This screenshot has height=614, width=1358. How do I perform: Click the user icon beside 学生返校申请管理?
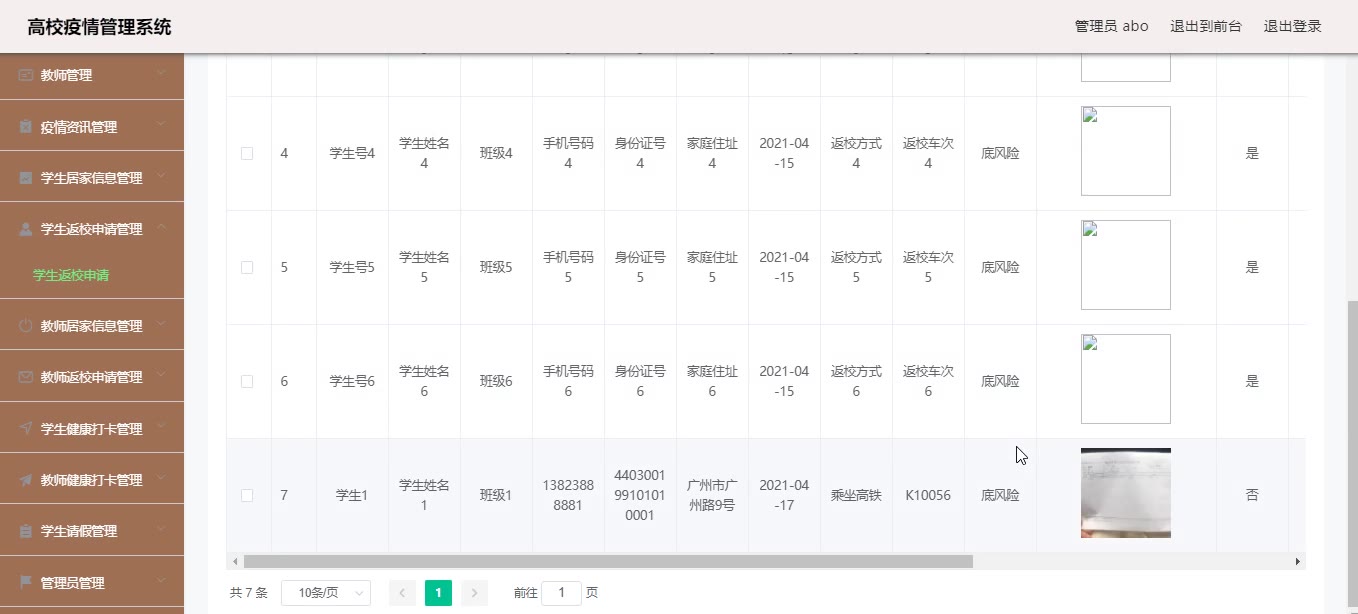(26, 229)
